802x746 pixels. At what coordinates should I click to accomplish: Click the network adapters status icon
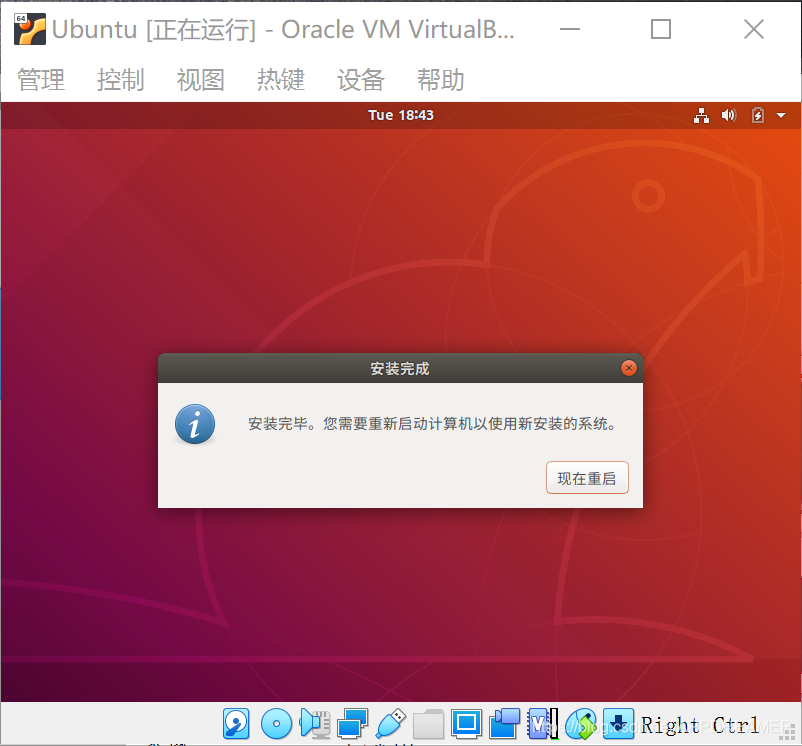[352, 724]
